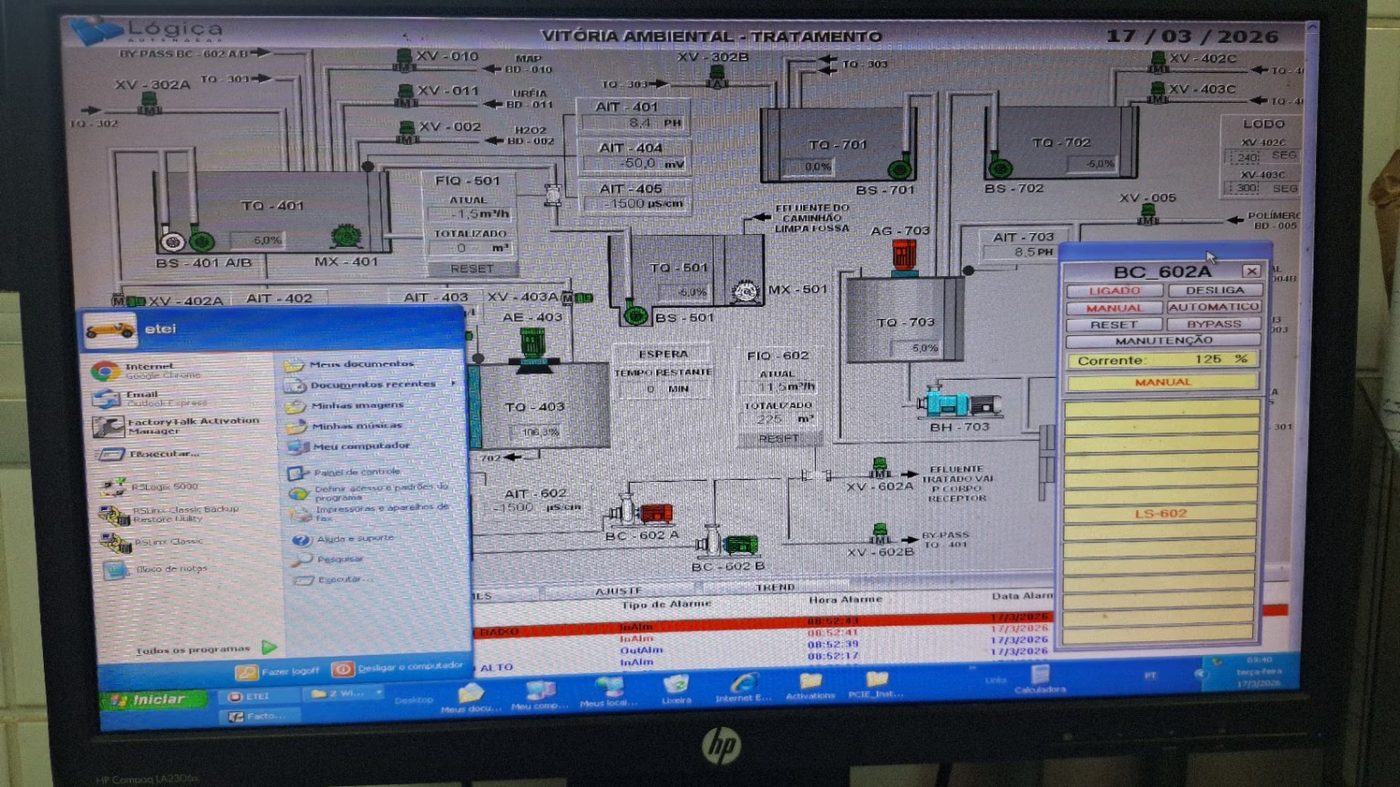The height and width of the screenshot is (787, 1400).
Task: Click the BC-602 A red pump icon
Action: [x=642, y=512]
